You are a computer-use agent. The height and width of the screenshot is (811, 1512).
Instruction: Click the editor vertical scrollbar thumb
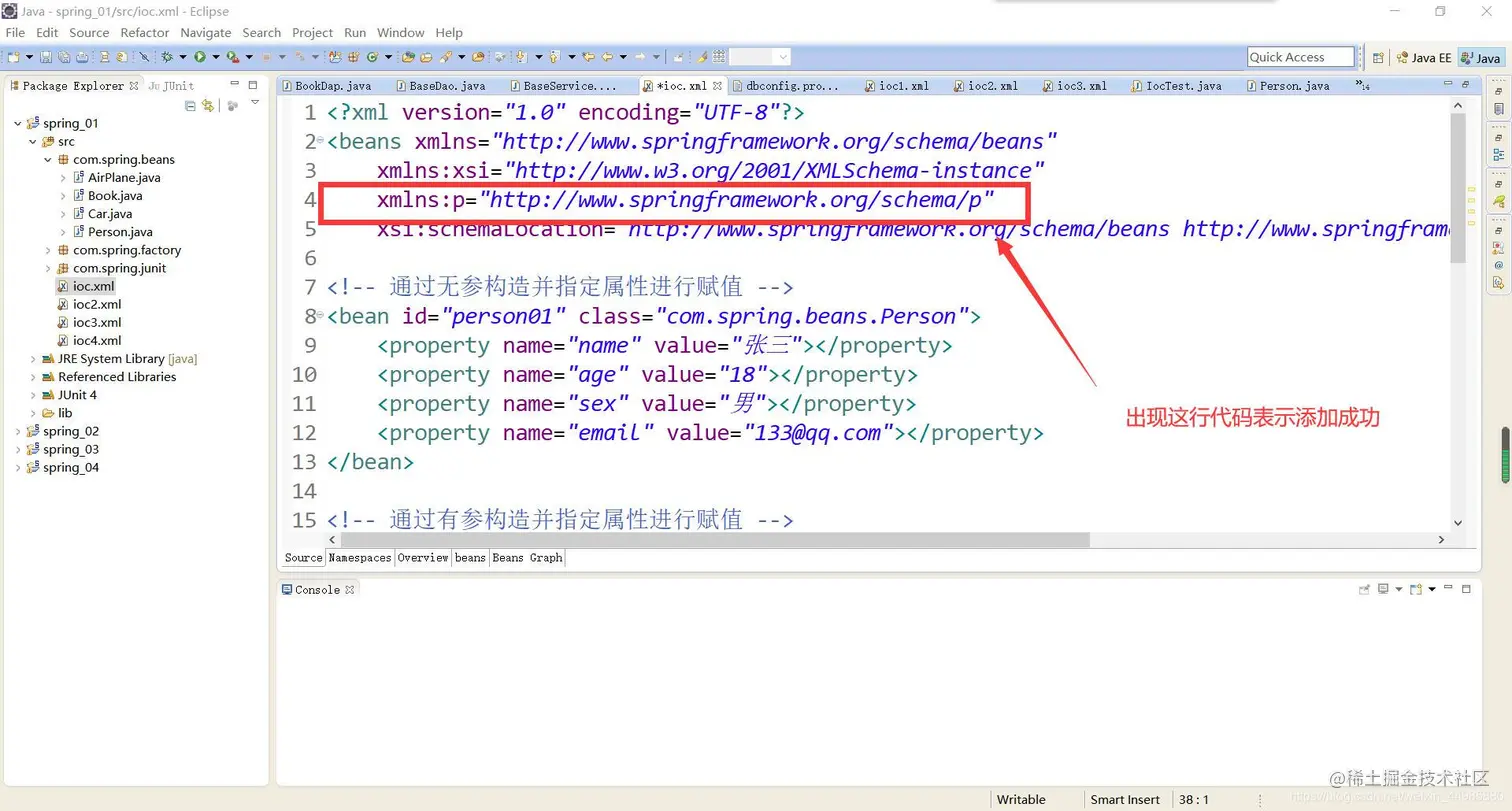point(1458,186)
